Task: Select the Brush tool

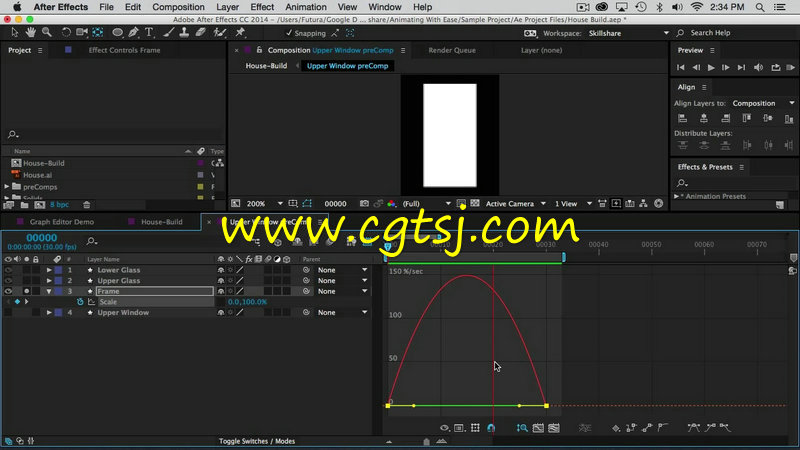Action: pyautogui.click(x=168, y=33)
